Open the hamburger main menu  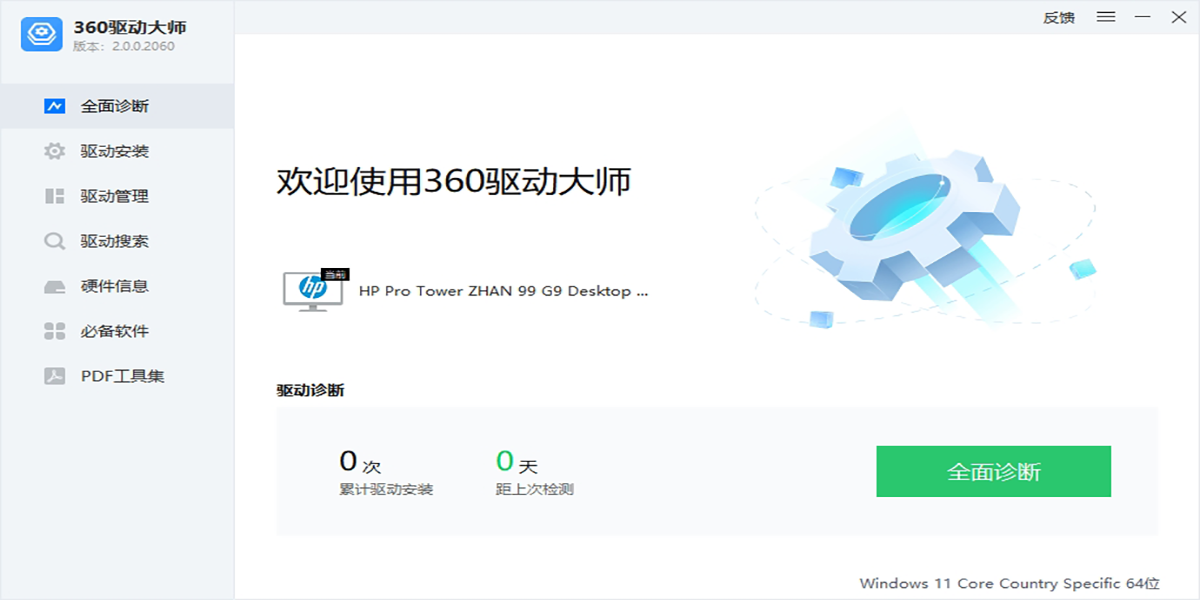[x=1106, y=17]
